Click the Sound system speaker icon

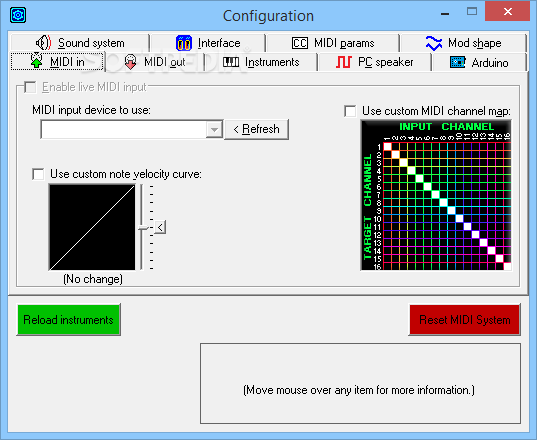tap(43, 43)
